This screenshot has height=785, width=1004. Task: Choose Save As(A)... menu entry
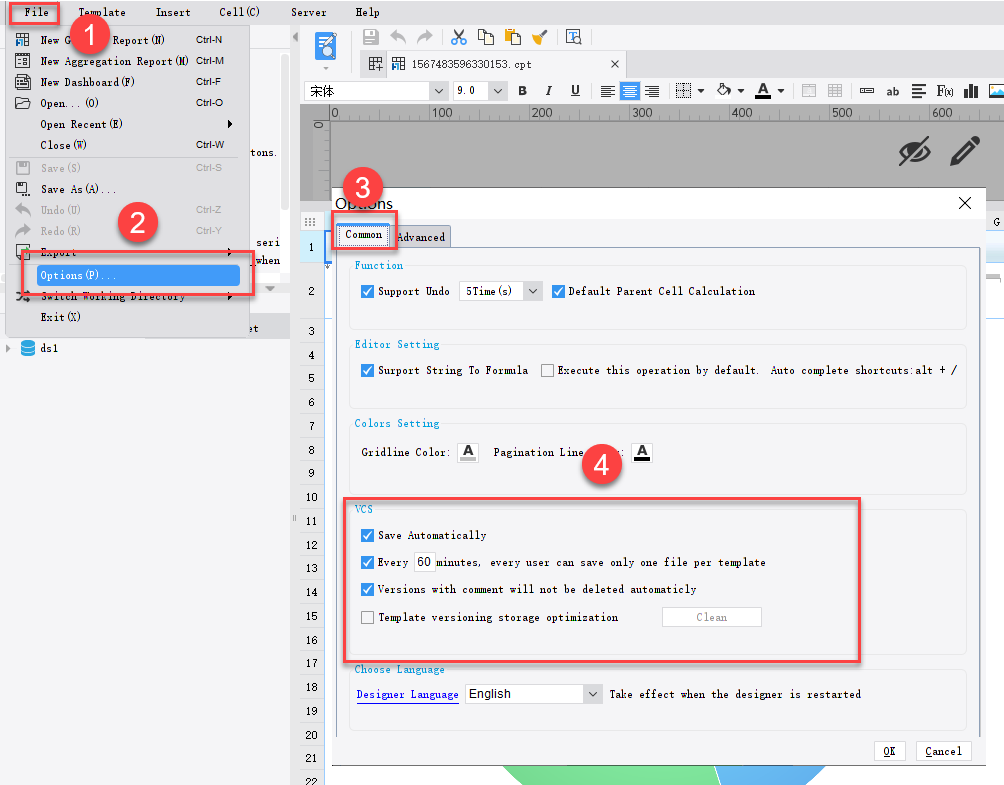pyautogui.click(x=79, y=190)
